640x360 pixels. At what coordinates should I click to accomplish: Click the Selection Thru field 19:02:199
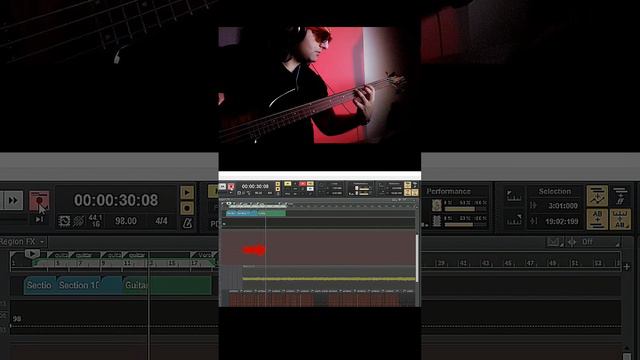point(562,221)
